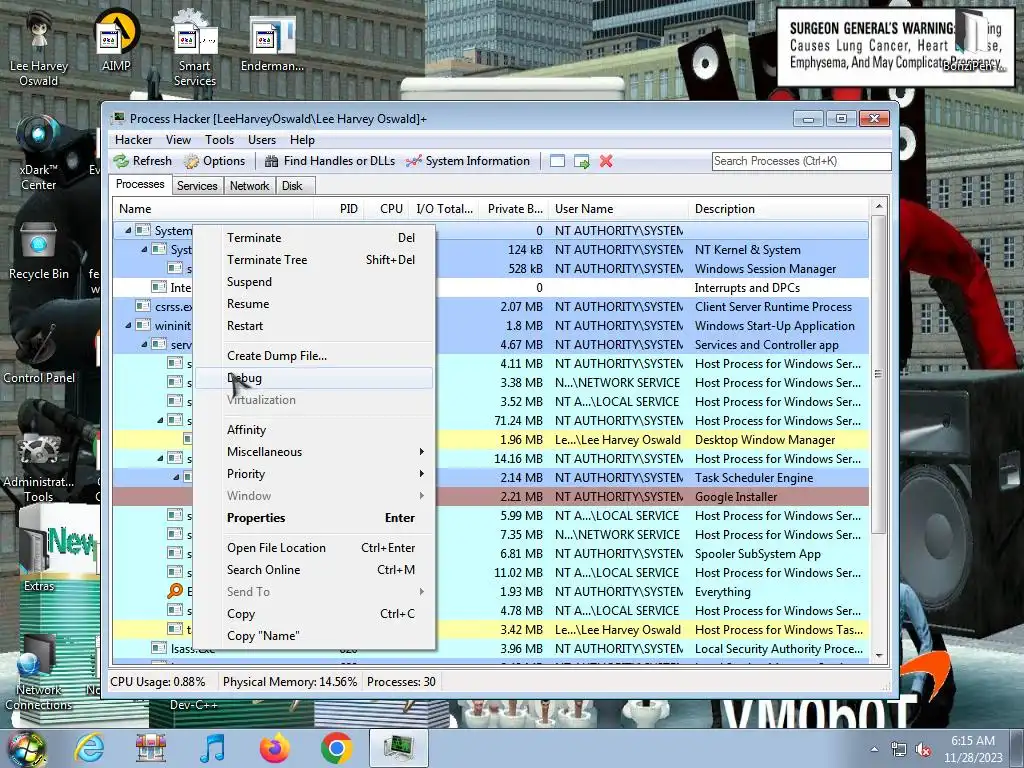Click process list scrollbar down arrow
The image size is (1024, 768).
coord(879,656)
